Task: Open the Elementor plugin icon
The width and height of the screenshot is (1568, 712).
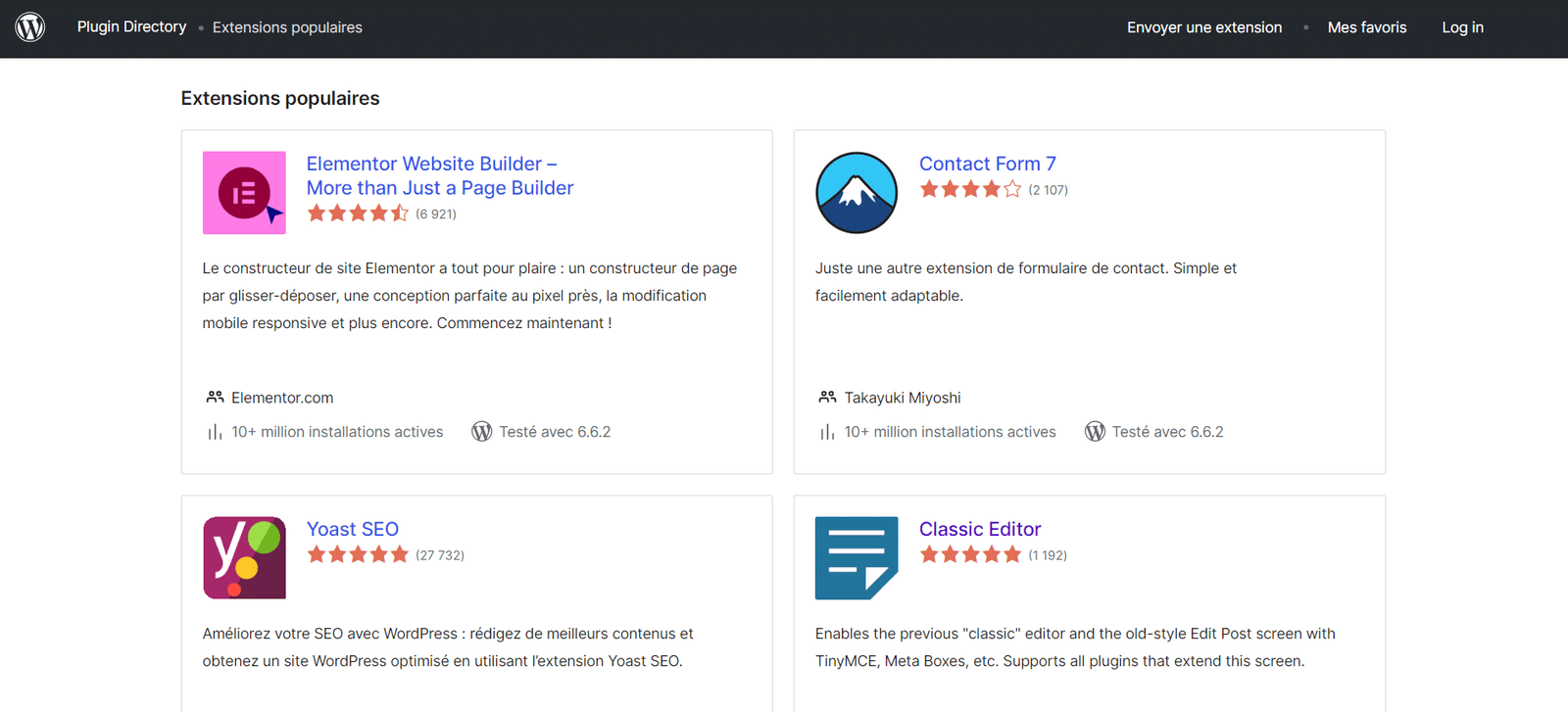Action: 244,193
